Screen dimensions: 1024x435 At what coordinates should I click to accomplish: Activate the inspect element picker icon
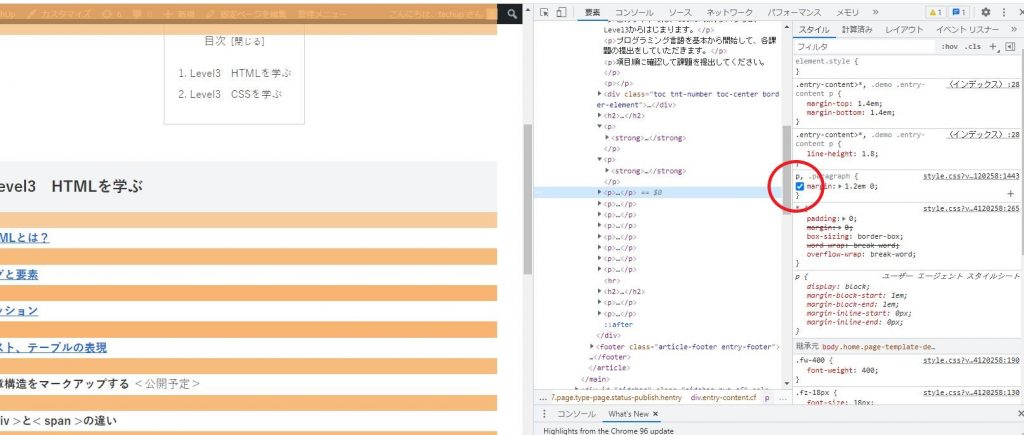tap(542, 12)
